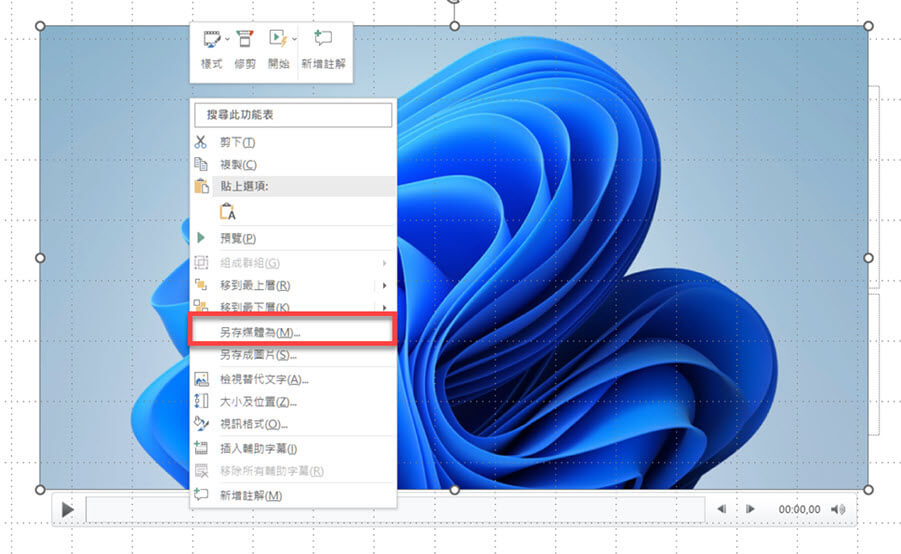Click the 新增註解 icon in mini toolbar

[323, 39]
